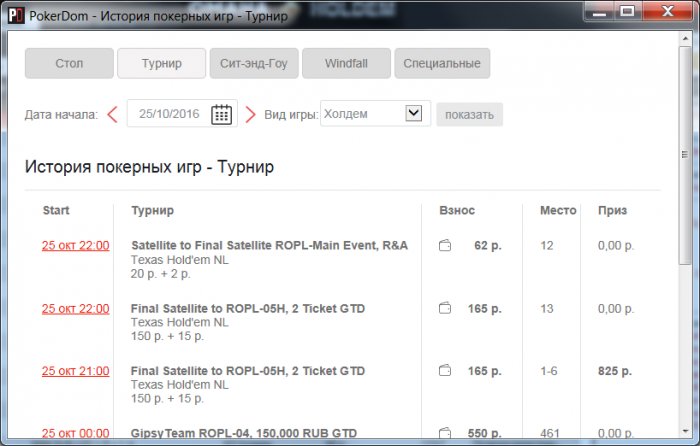
Task: Switch to the Специальные tab
Action: tap(442, 63)
